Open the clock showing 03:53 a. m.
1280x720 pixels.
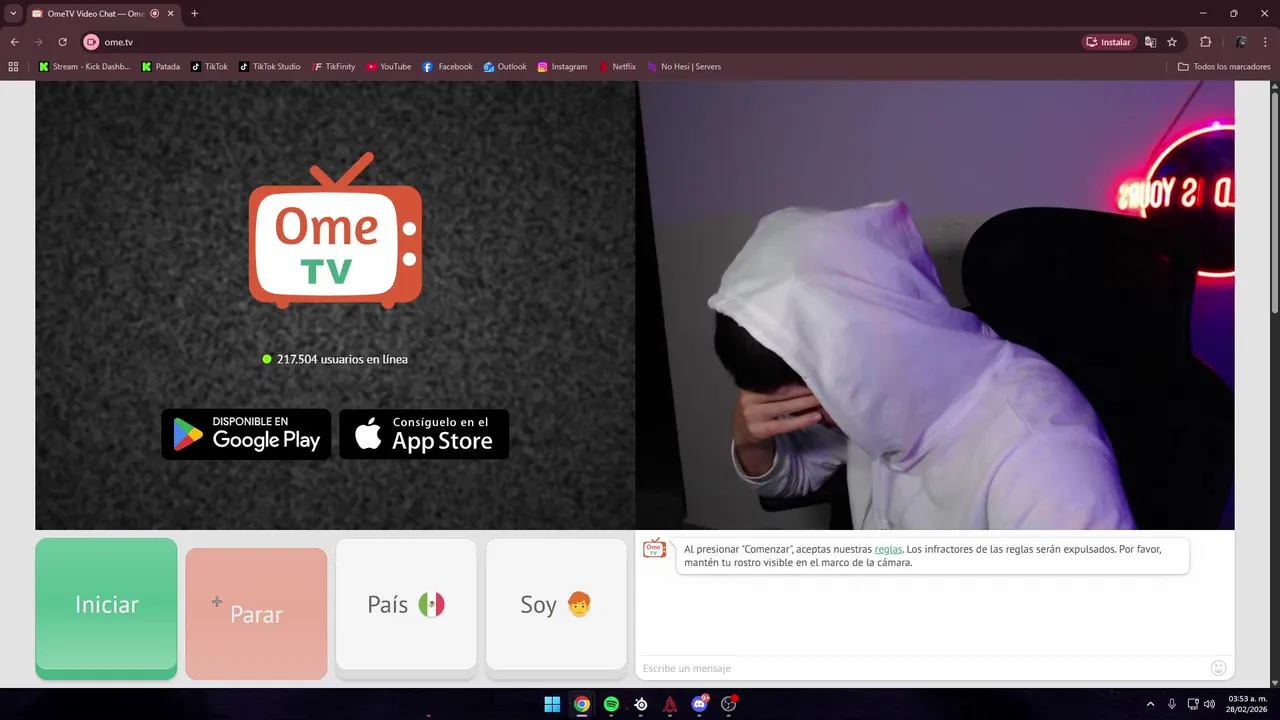coord(1247,704)
